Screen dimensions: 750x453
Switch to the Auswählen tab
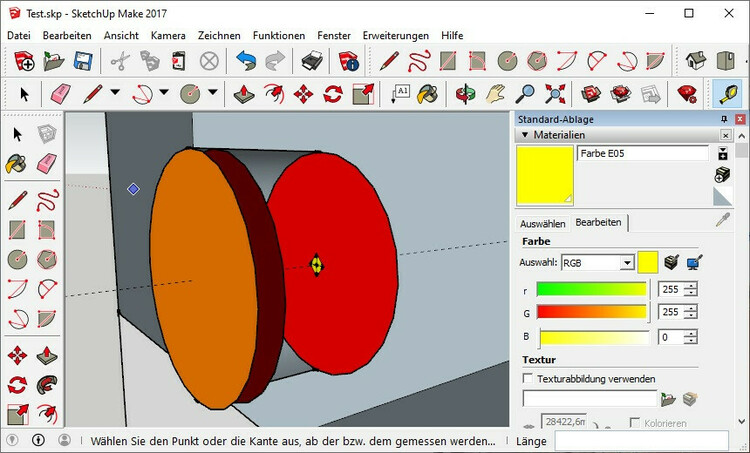(x=542, y=224)
